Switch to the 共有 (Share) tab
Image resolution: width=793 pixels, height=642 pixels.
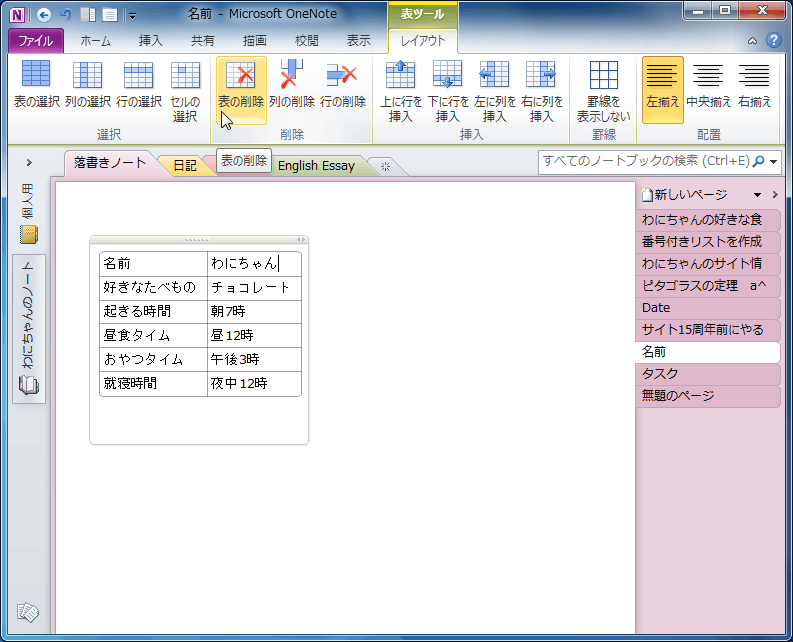point(202,41)
